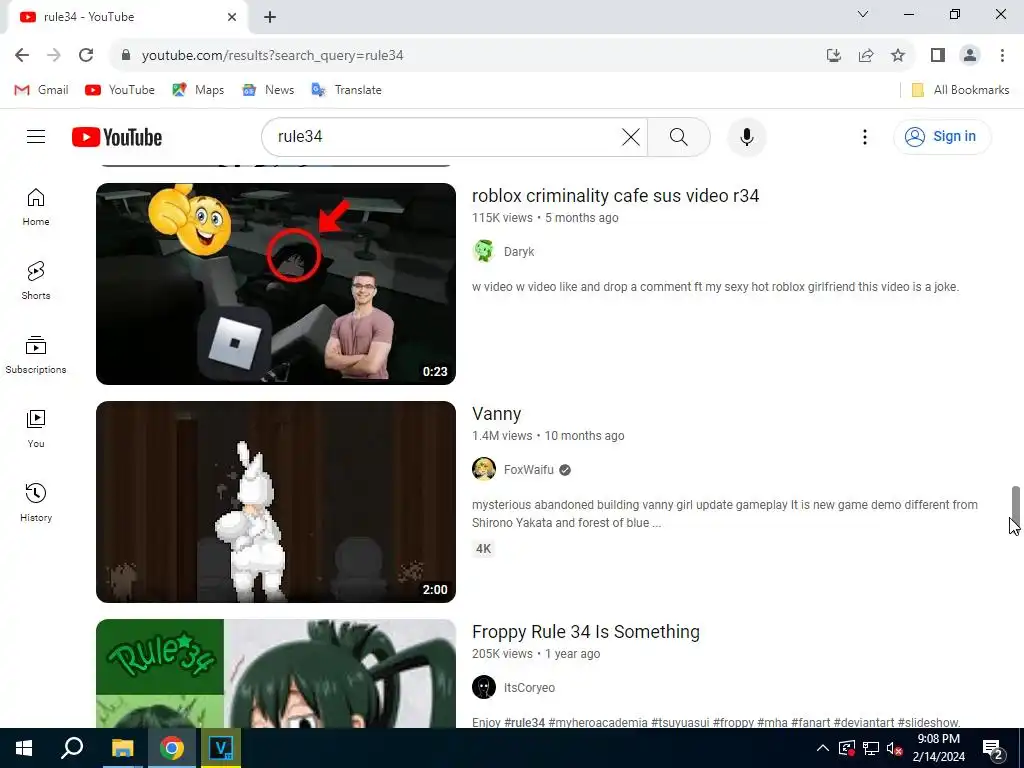Screen dimensions: 1024x768
Task: Open ItsCoryeo channel avatar
Action: [484, 687]
